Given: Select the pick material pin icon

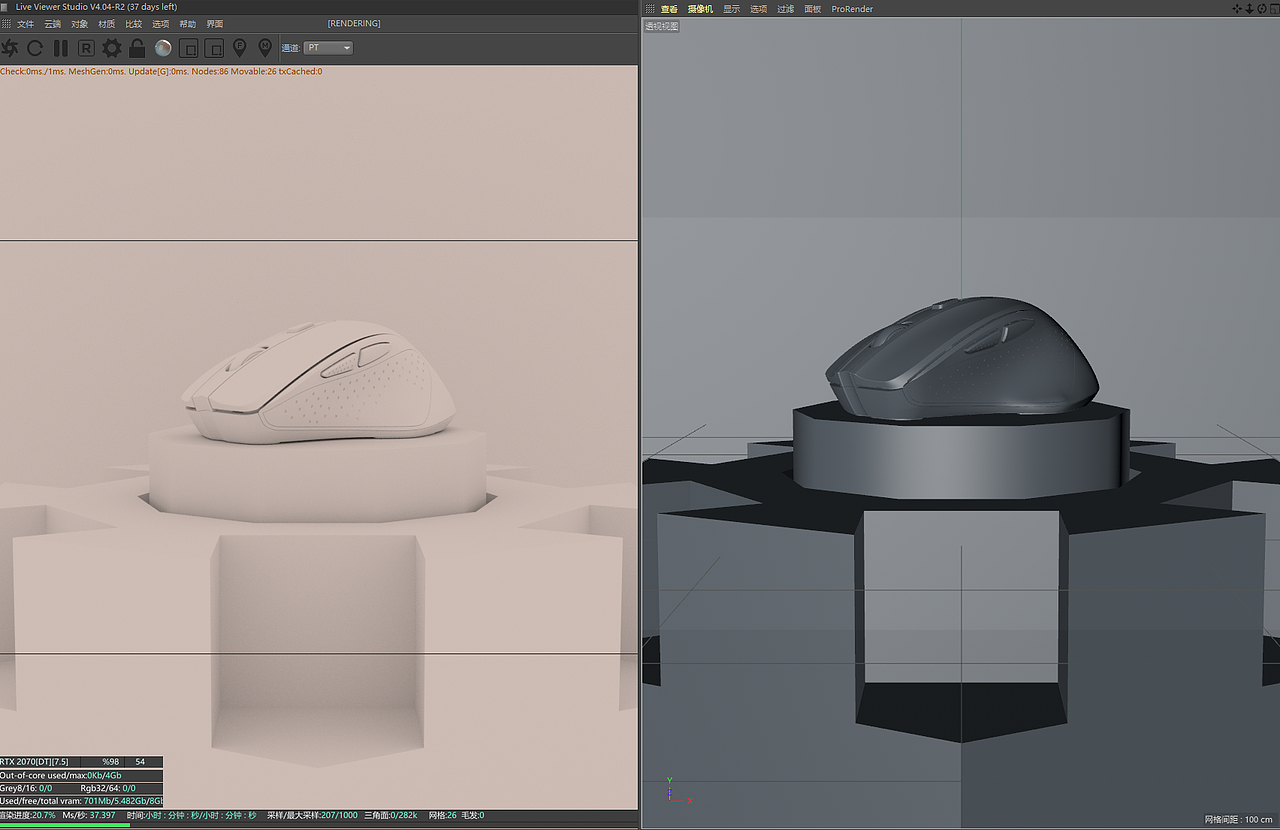Looking at the screenshot, I should 265,47.
